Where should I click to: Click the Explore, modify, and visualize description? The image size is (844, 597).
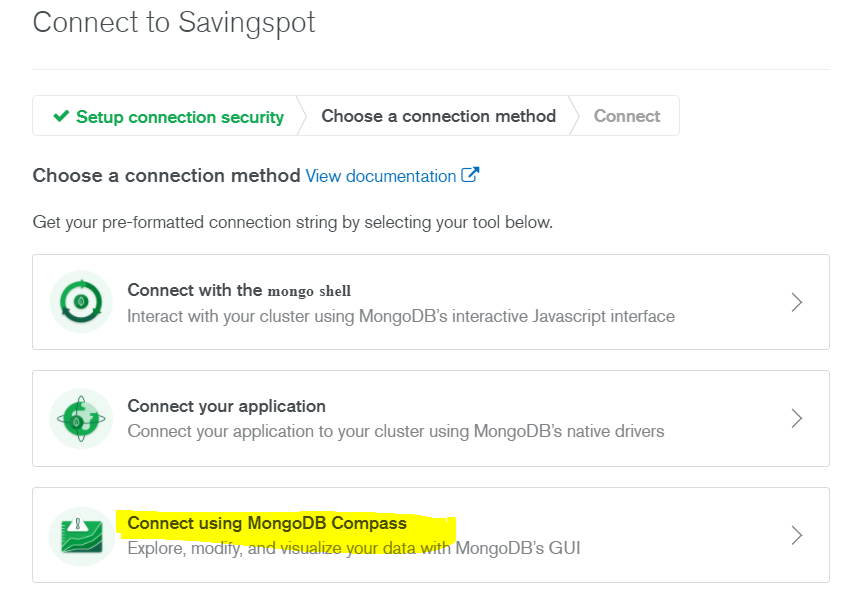click(353, 548)
